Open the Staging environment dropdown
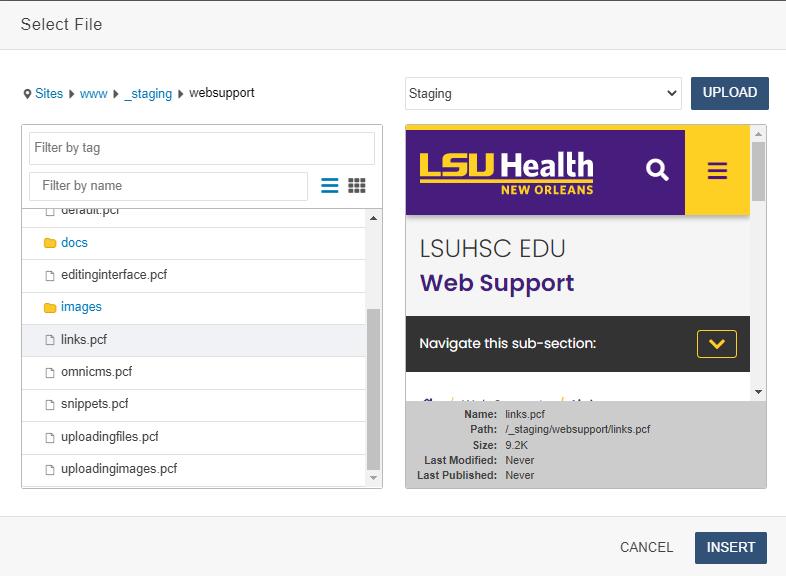 (543, 94)
